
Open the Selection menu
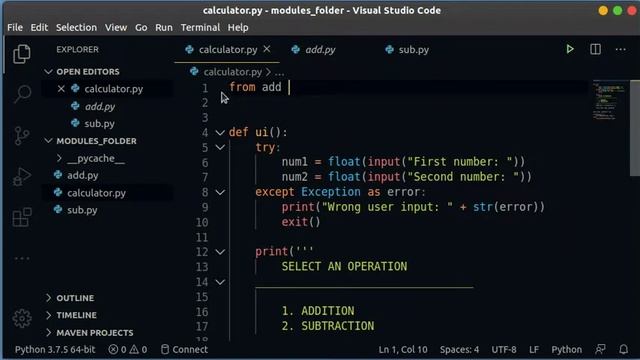76,27
